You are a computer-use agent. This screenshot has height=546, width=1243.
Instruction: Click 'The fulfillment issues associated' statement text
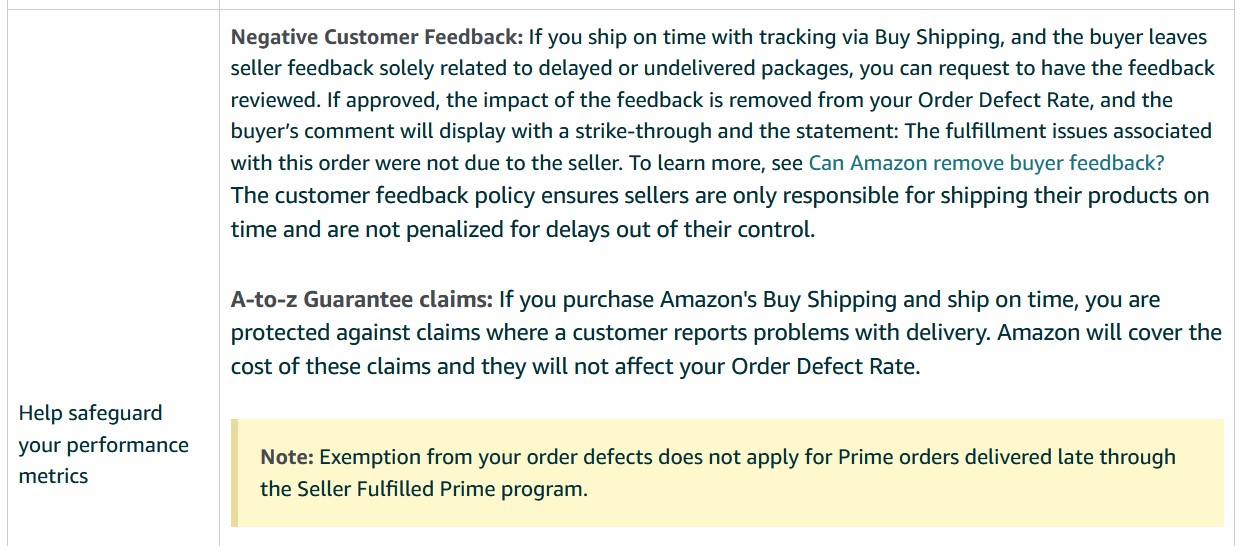1043,132
